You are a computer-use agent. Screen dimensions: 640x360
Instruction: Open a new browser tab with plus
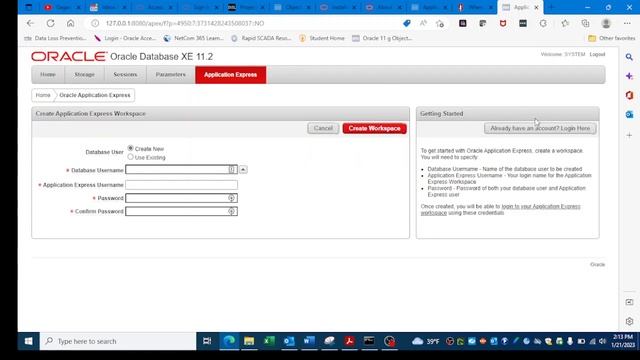551,7
